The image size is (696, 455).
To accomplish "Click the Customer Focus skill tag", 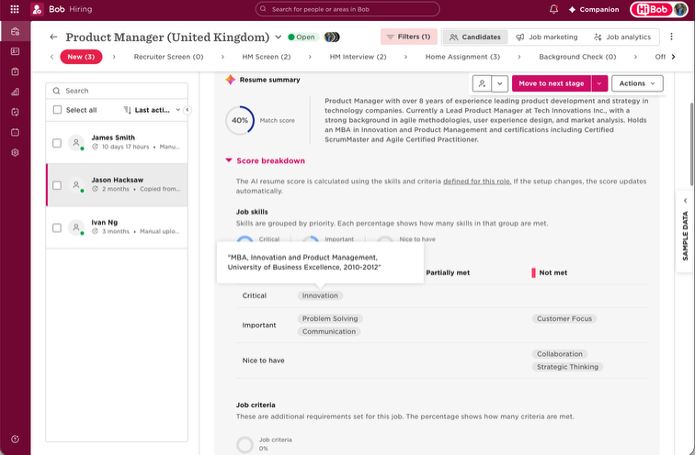I will pos(564,319).
